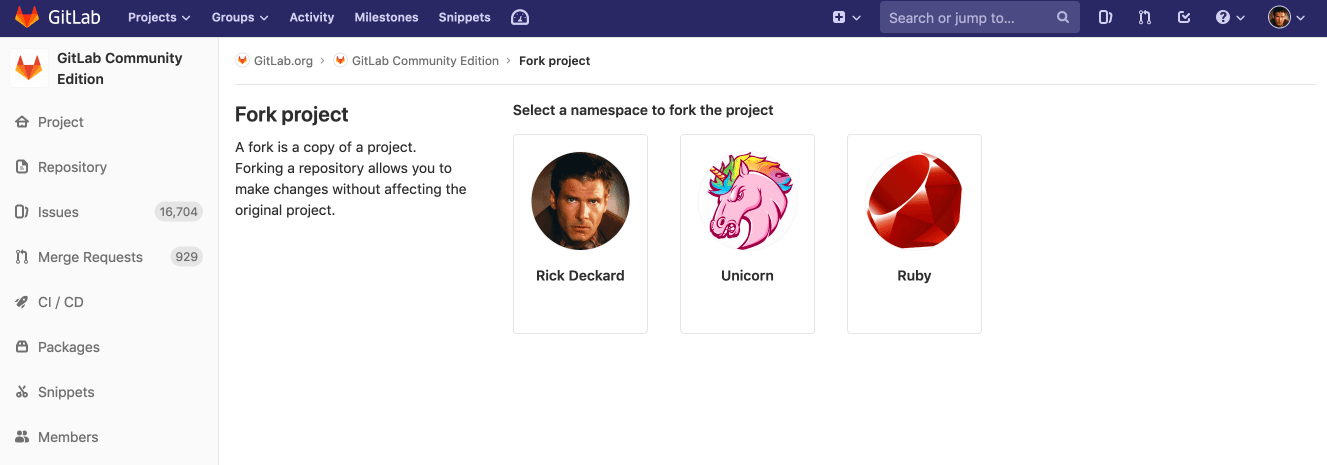This screenshot has width=1327, height=465.
Task: Open the To-Do list checkmark icon
Action: (x=1184, y=17)
